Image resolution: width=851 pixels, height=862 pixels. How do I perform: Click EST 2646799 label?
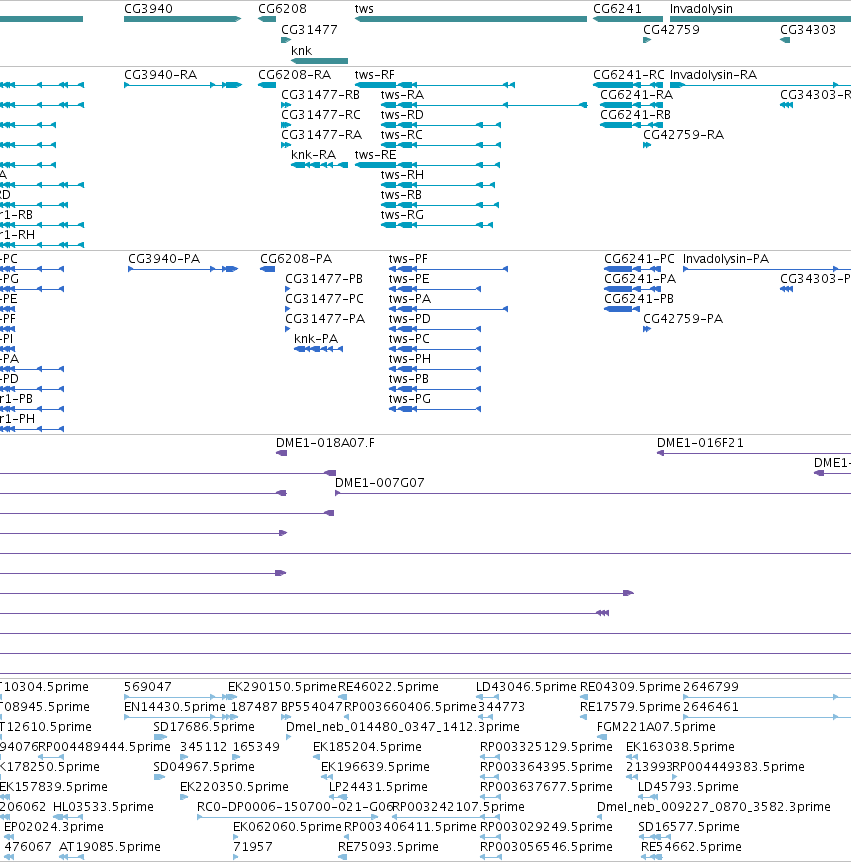711,687
